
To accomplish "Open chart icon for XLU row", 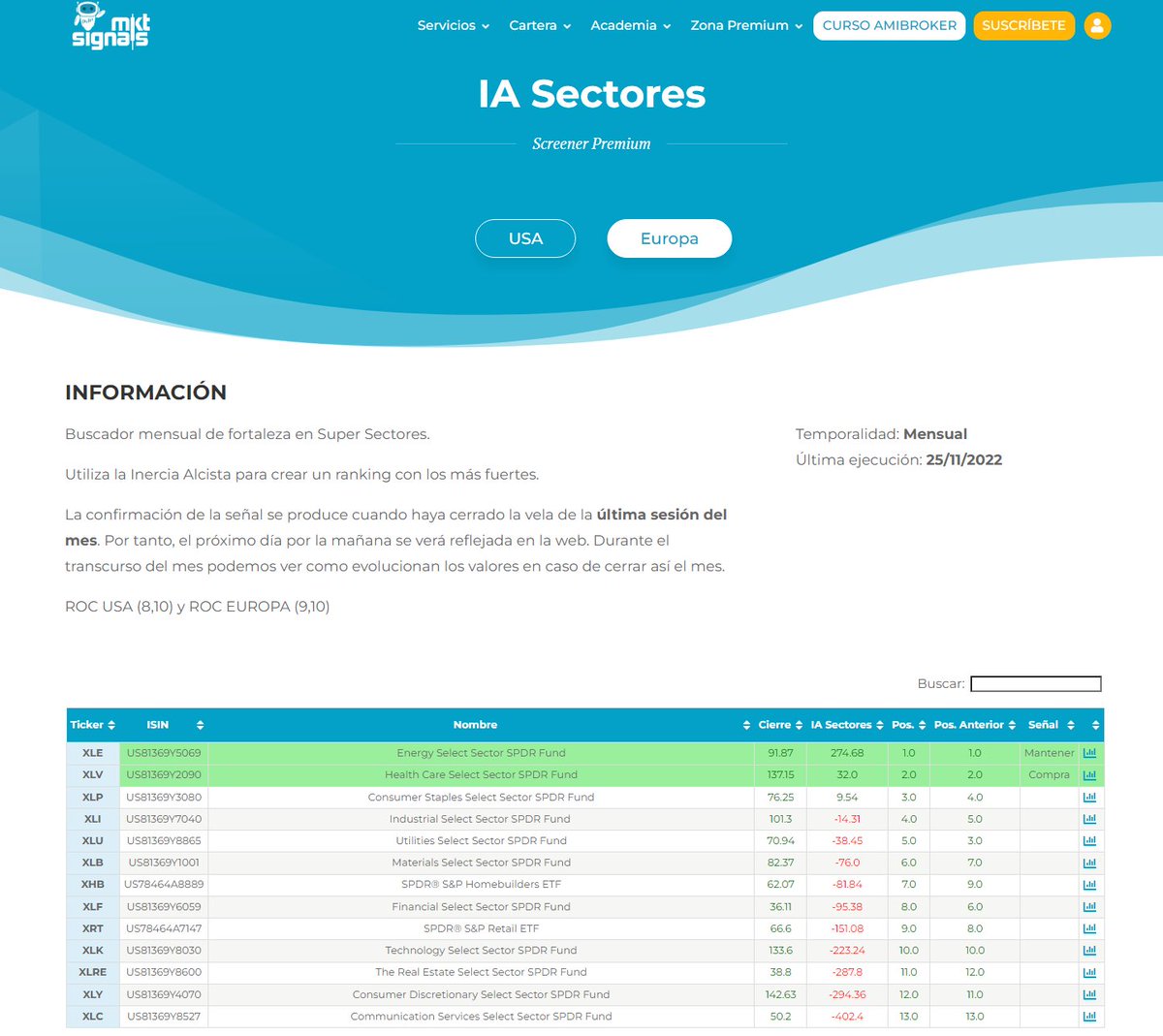I will tap(1089, 841).
